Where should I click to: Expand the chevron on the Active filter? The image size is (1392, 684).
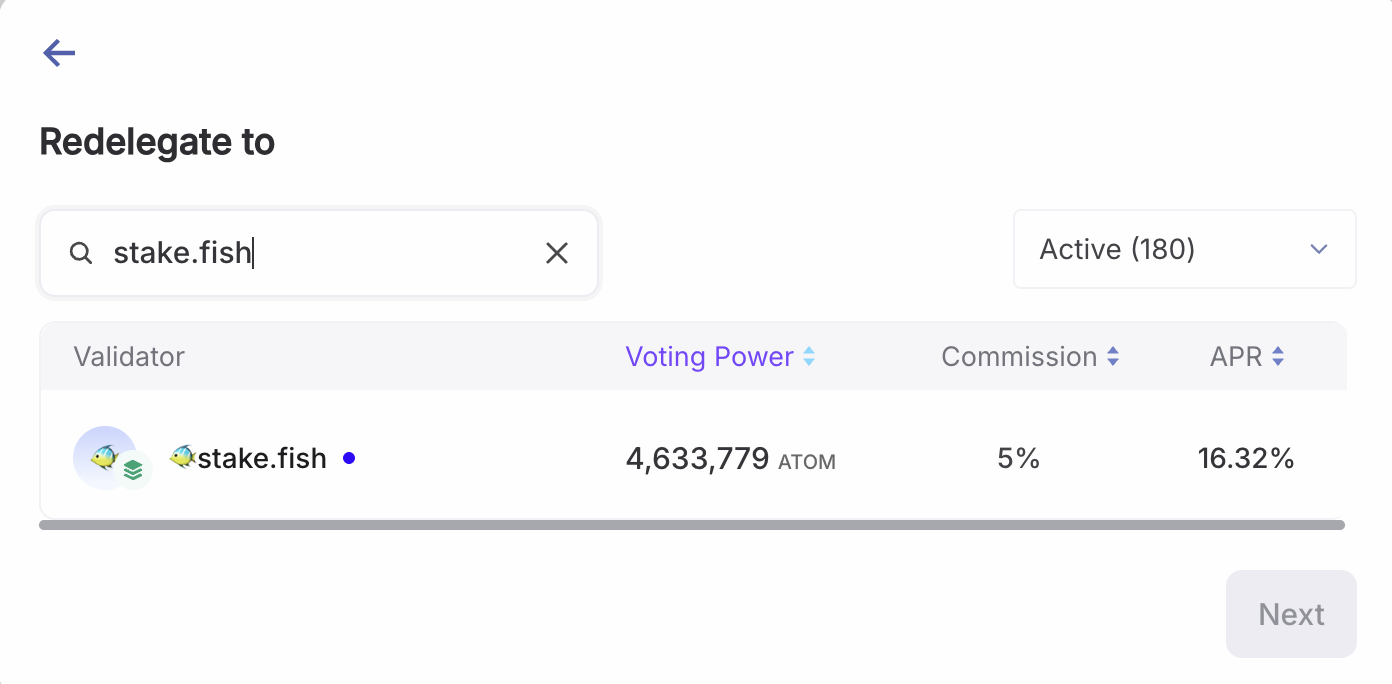click(1319, 249)
